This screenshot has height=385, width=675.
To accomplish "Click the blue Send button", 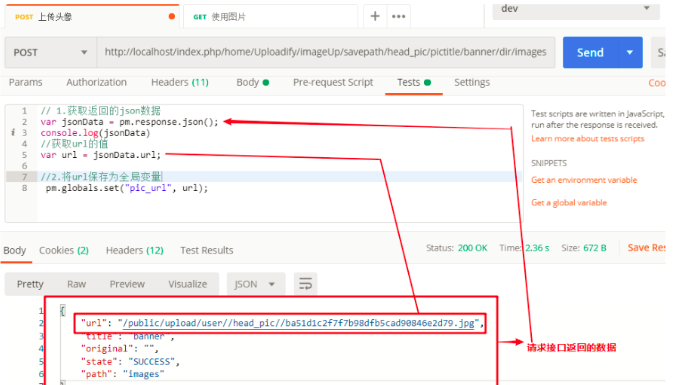I will [590, 53].
